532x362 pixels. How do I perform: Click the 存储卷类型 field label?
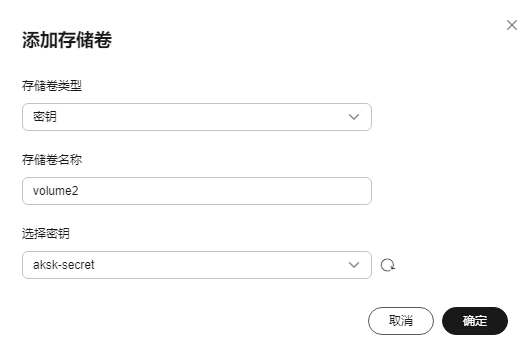[52, 85]
